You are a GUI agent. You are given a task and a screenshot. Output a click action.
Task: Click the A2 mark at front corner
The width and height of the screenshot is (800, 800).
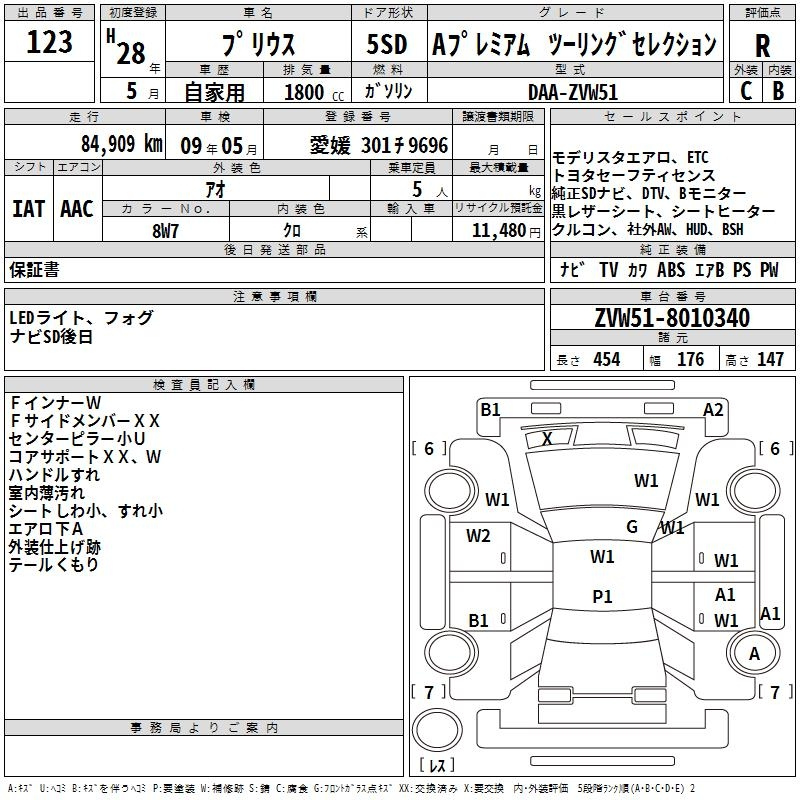click(713, 409)
